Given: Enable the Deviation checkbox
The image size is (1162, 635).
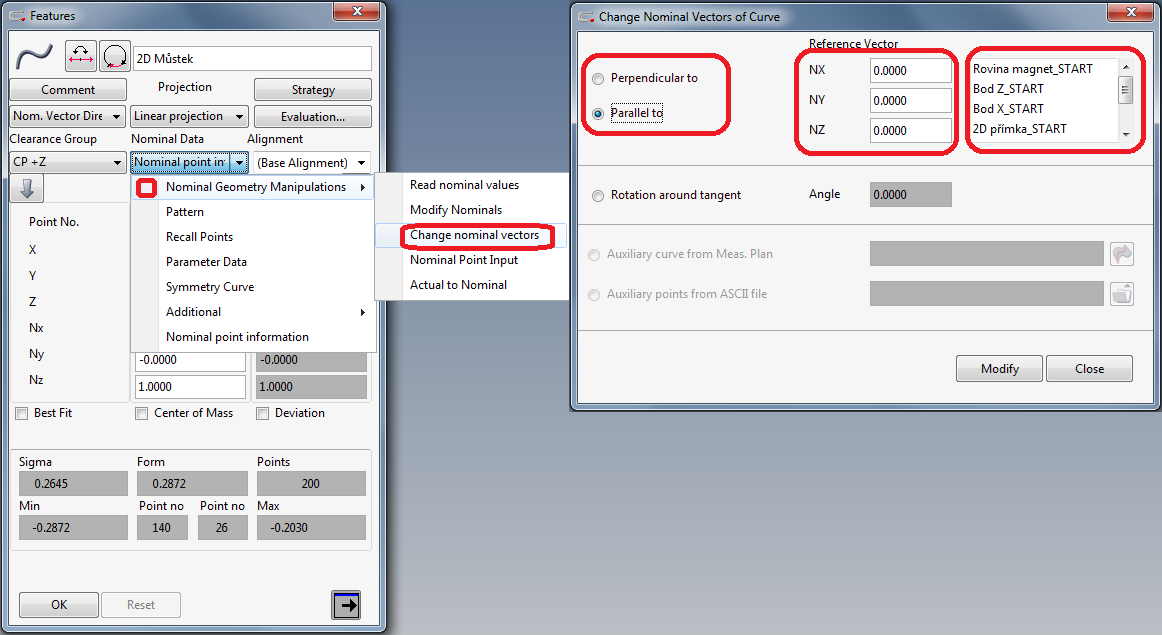Looking at the screenshot, I should tap(262, 413).
